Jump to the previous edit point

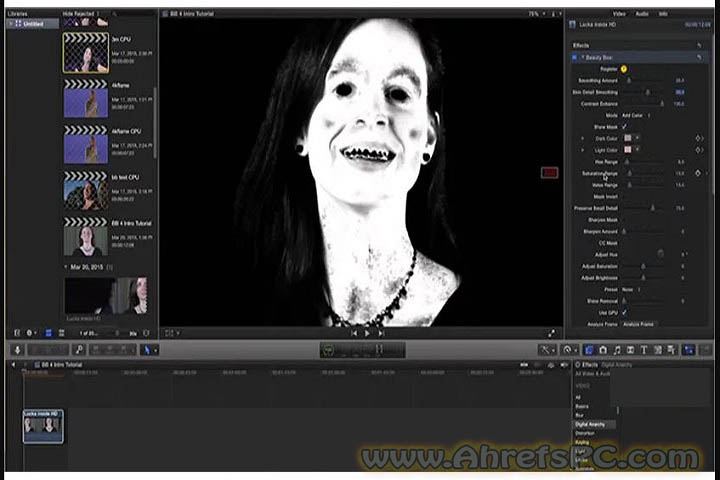[x=354, y=333]
